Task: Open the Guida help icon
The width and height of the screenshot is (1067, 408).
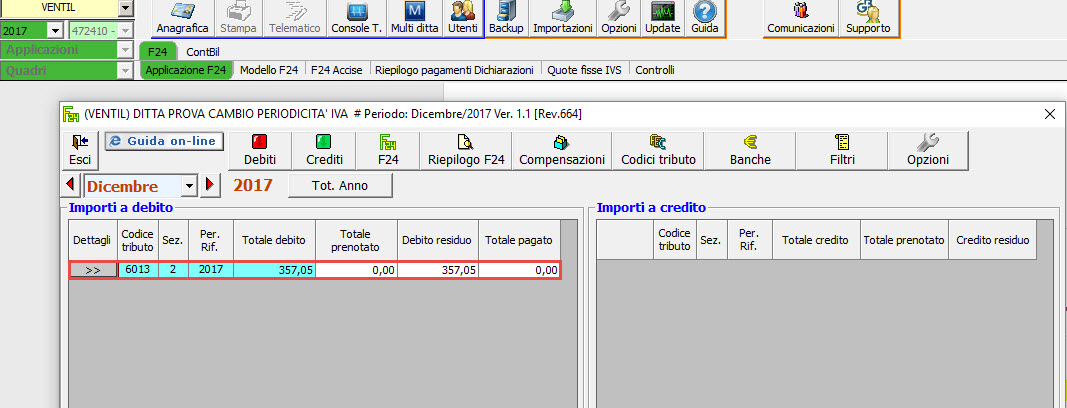Action: [704, 18]
